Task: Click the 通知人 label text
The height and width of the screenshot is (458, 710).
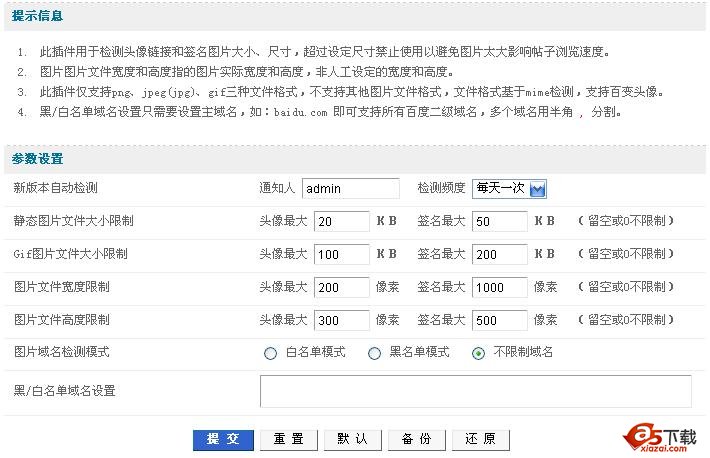Action: pyautogui.click(x=277, y=188)
